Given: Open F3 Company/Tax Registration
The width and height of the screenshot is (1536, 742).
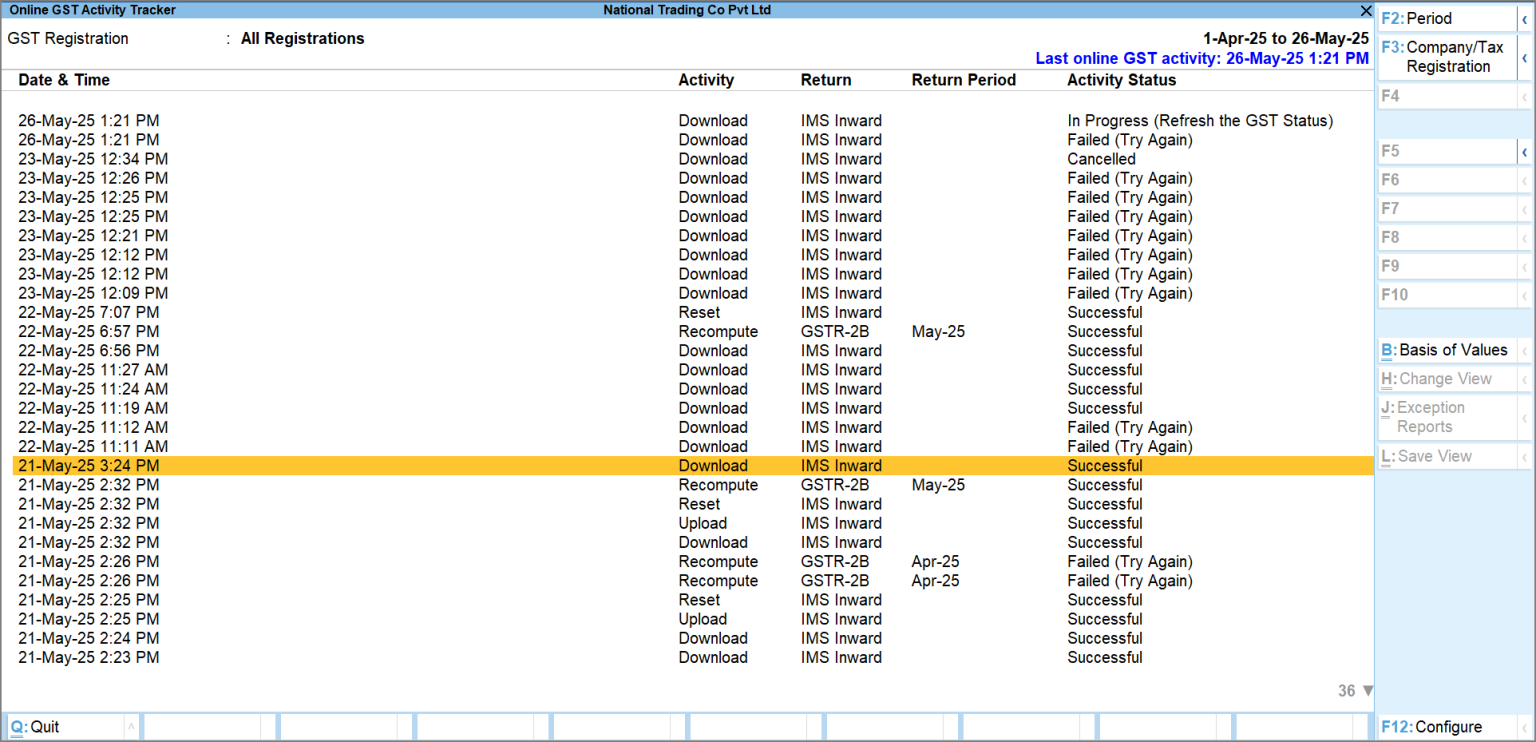Looking at the screenshot, I should (x=1446, y=57).
